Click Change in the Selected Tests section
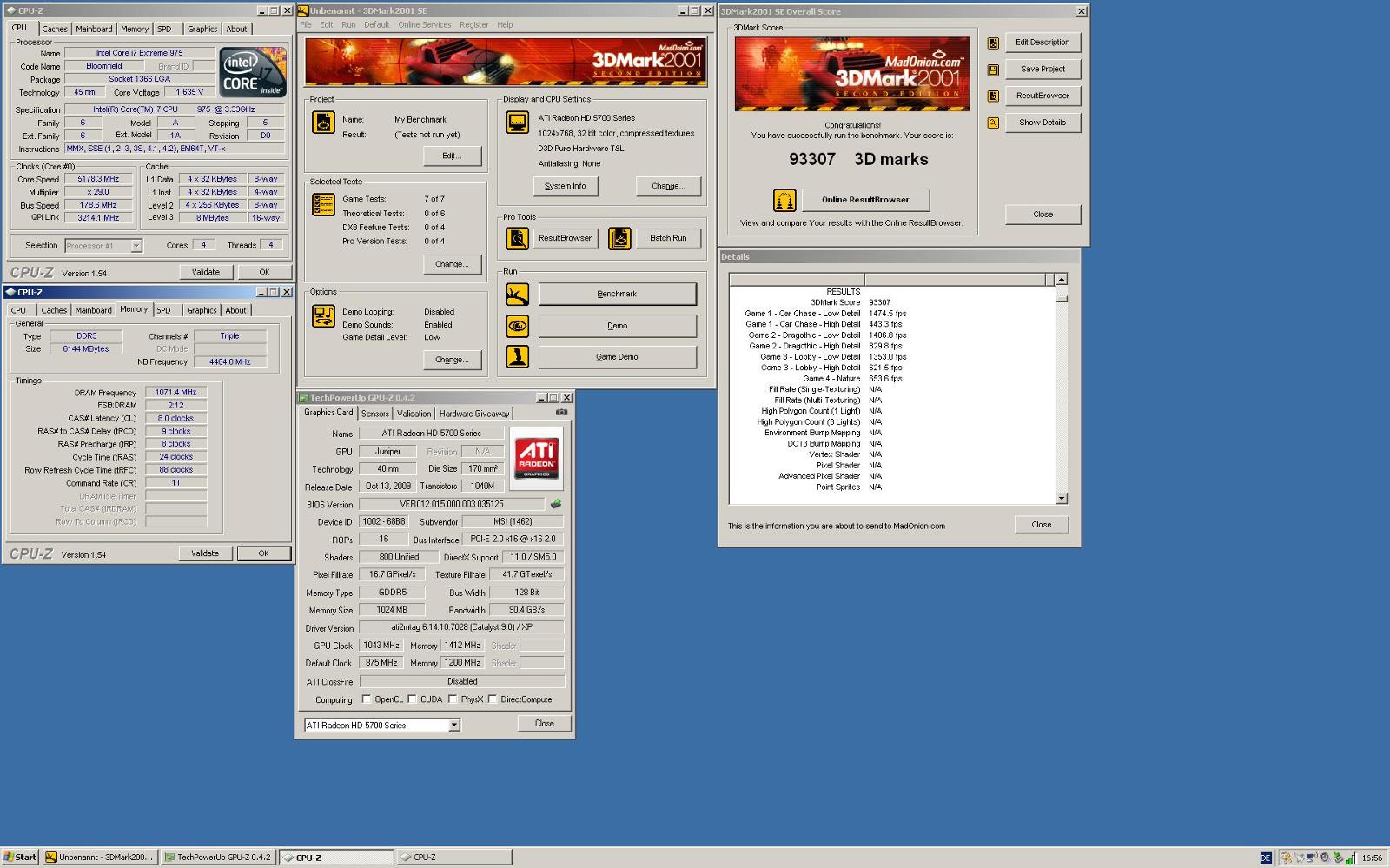Screen dimensions: 1390x868 [x=452, y=264]
